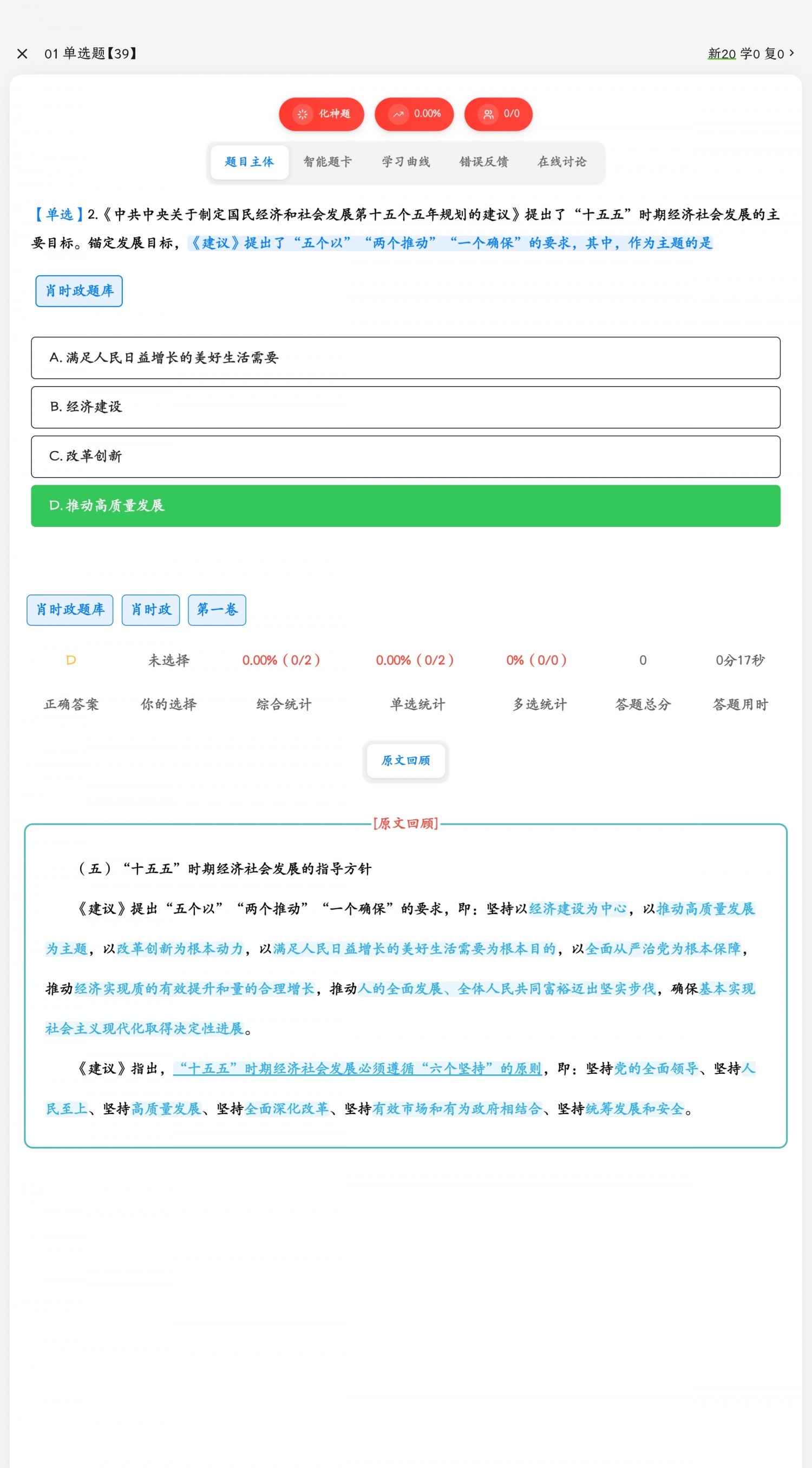The width and height of the screenshot is (812, 1468).
Task: Switch to the 智能题卡 tab
Action: tap(328, 162)
